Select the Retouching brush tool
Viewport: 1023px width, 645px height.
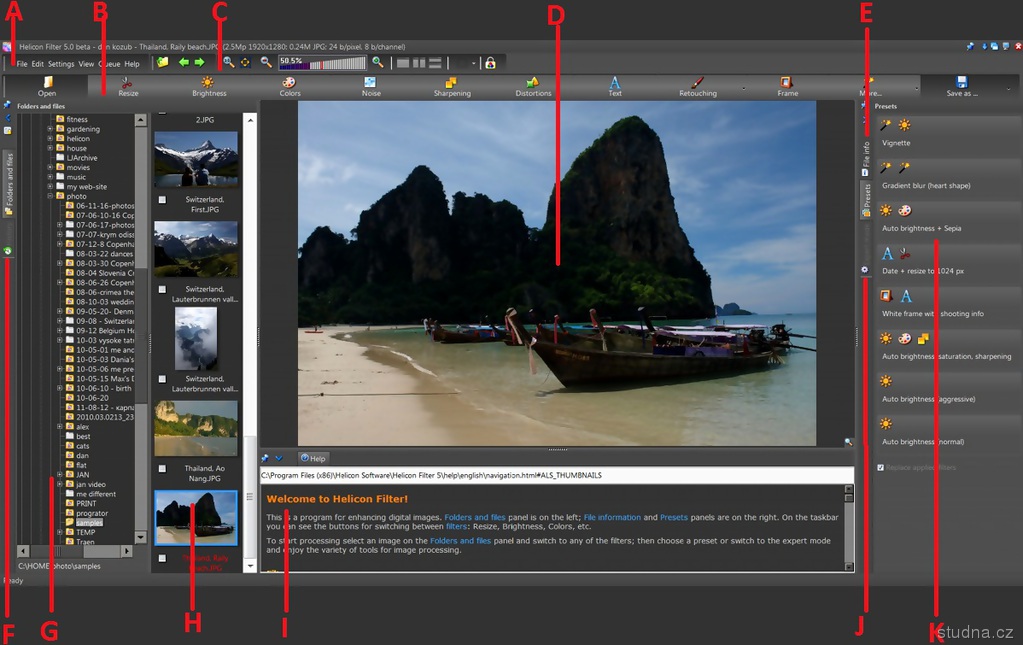(x=697, y=86)
